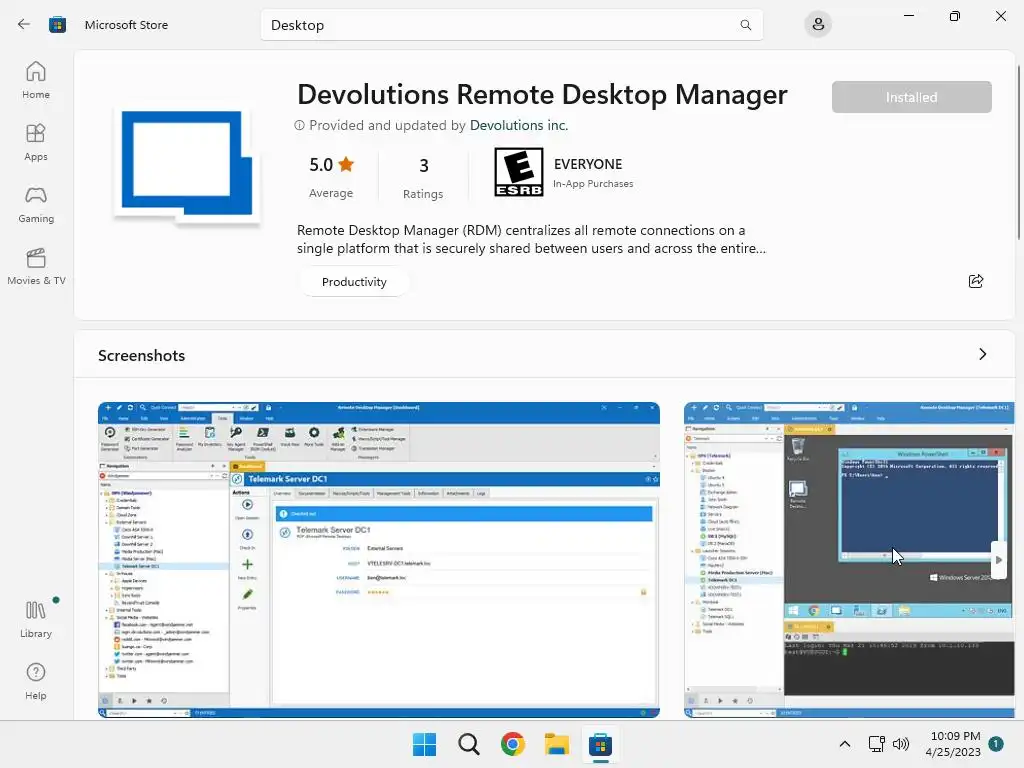Screen dimensions: 1024x768
Task: Open first screenshot thumbnail Telemark Server DC1
Action: pyautogui.click(x=379, y=560)
